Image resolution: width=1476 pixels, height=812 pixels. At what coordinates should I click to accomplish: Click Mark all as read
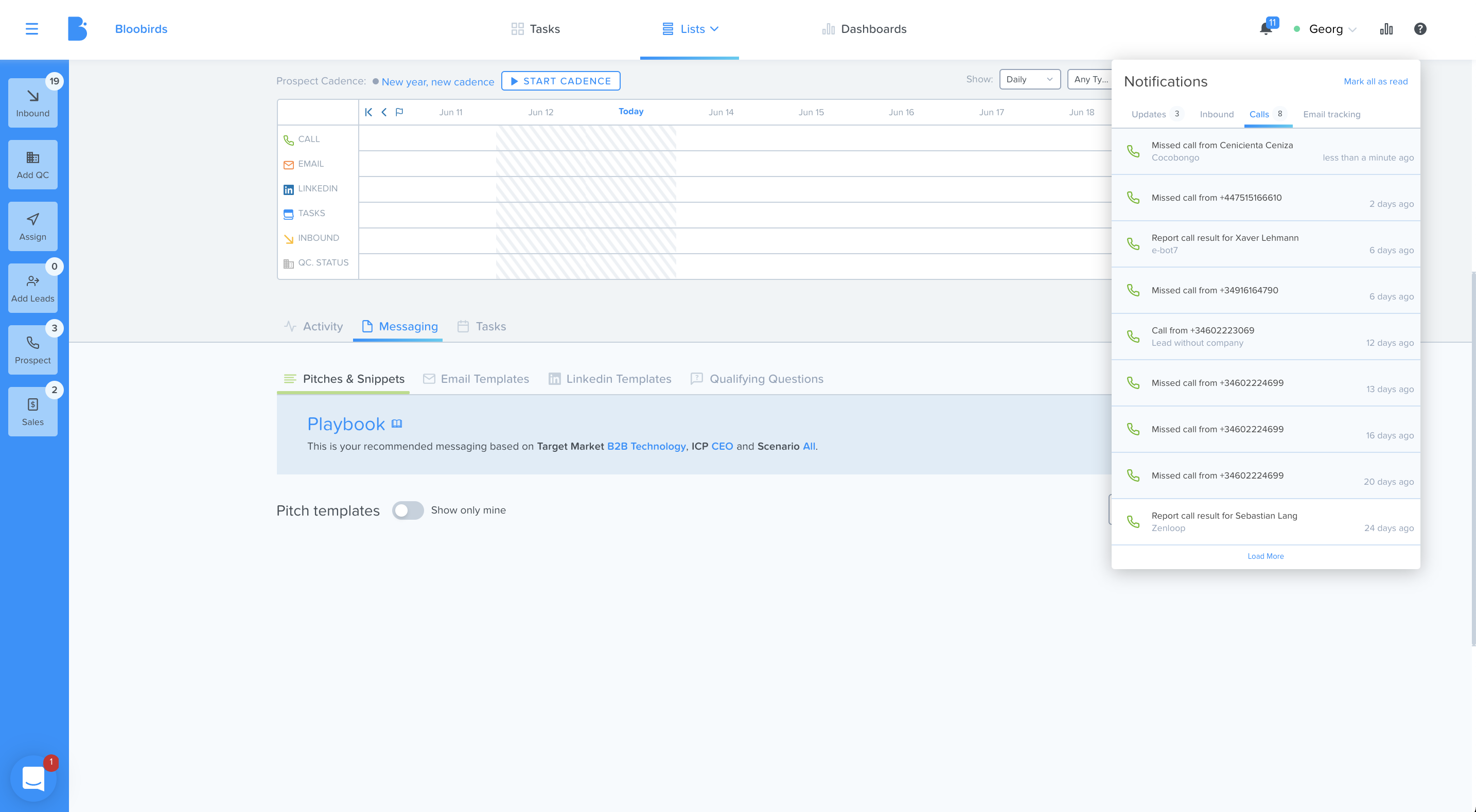[x=1375, y=81]
